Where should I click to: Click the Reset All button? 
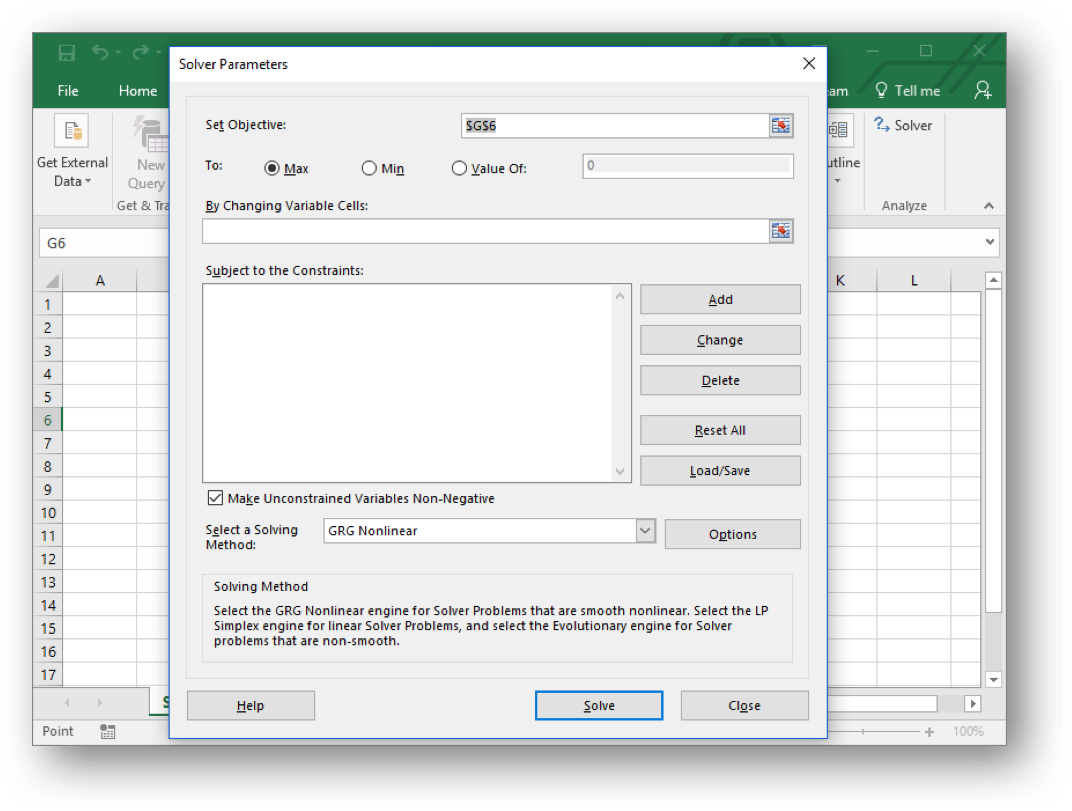719,429
